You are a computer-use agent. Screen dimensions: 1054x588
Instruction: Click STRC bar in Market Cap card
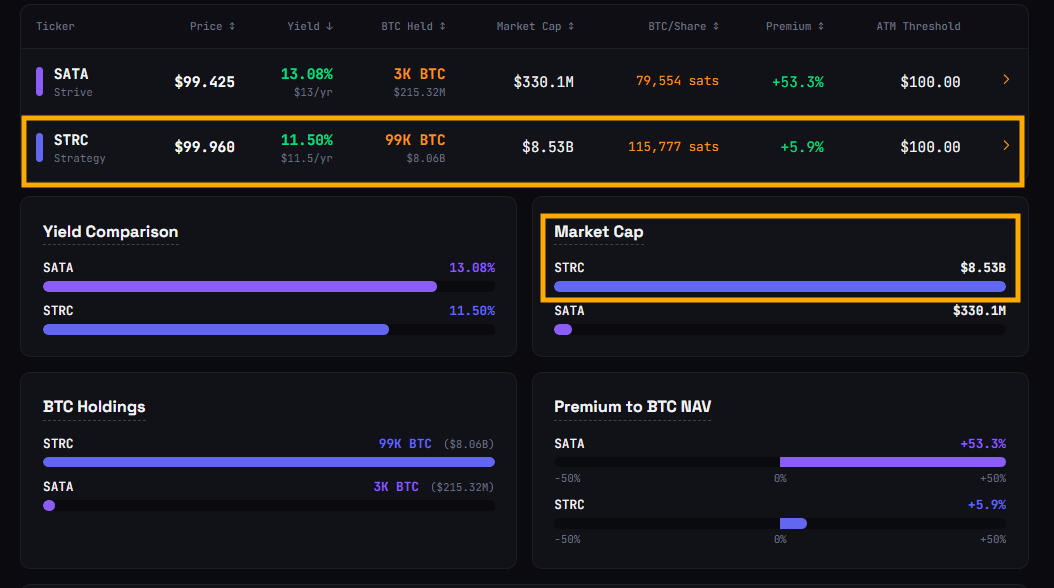(x=780, y=287)
